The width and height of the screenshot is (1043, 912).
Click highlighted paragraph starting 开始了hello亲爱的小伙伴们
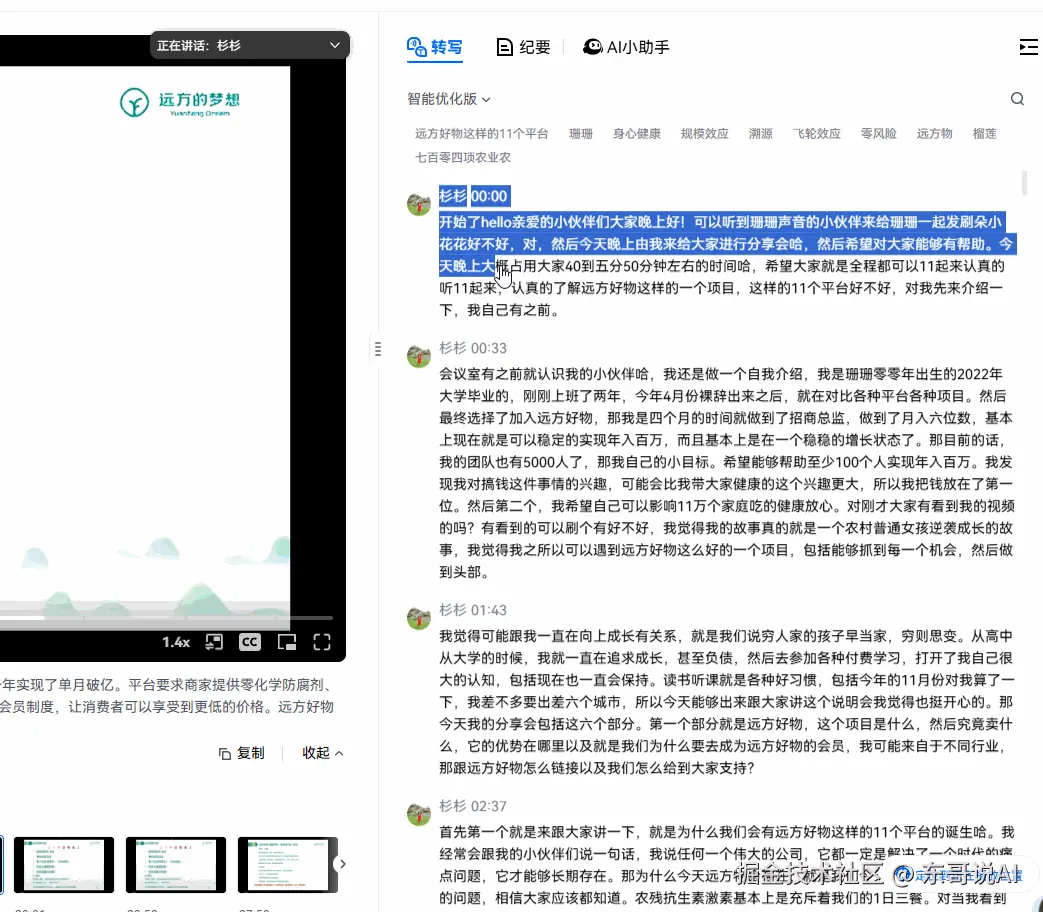click(x=726, y=266)
